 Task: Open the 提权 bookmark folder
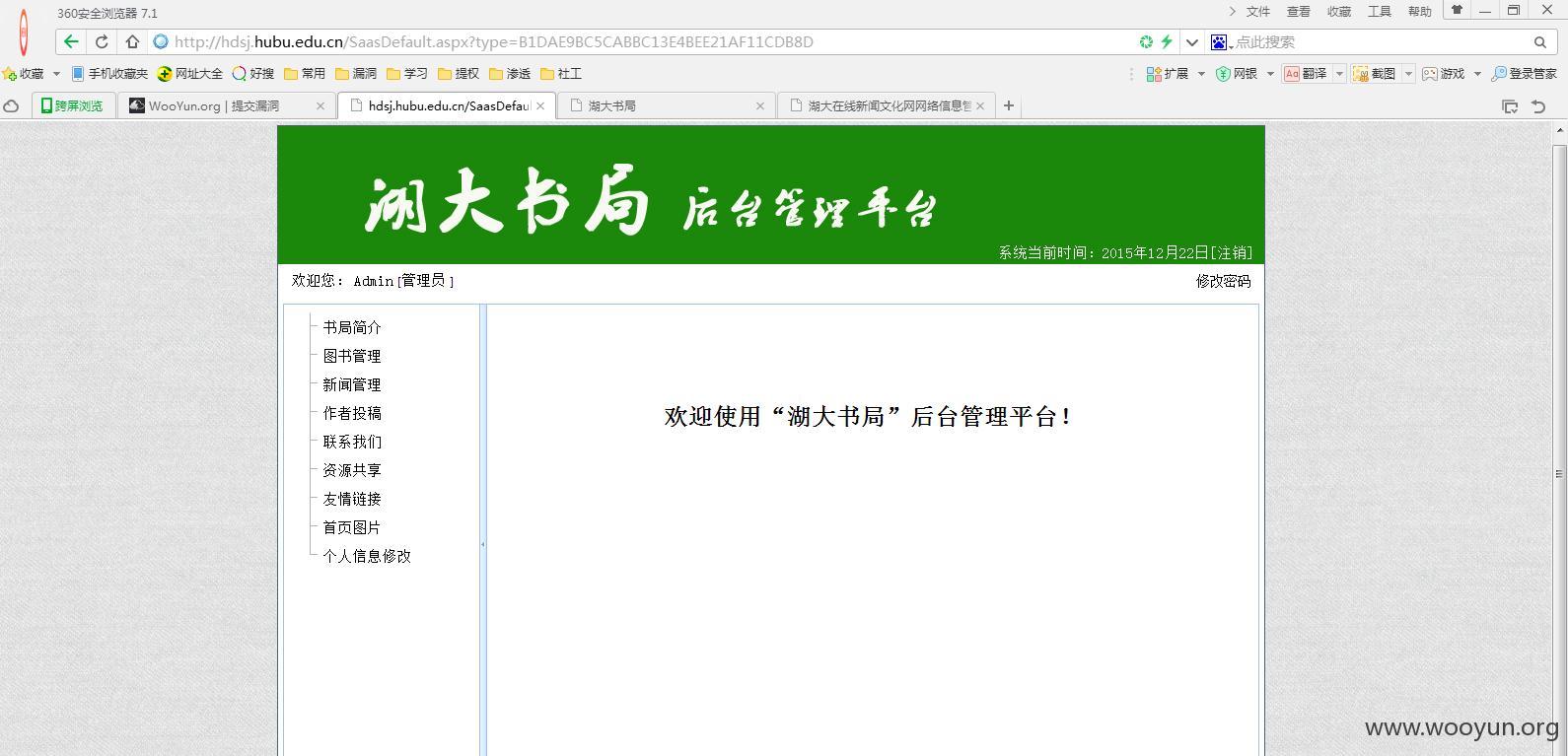[x=459, y=74]
